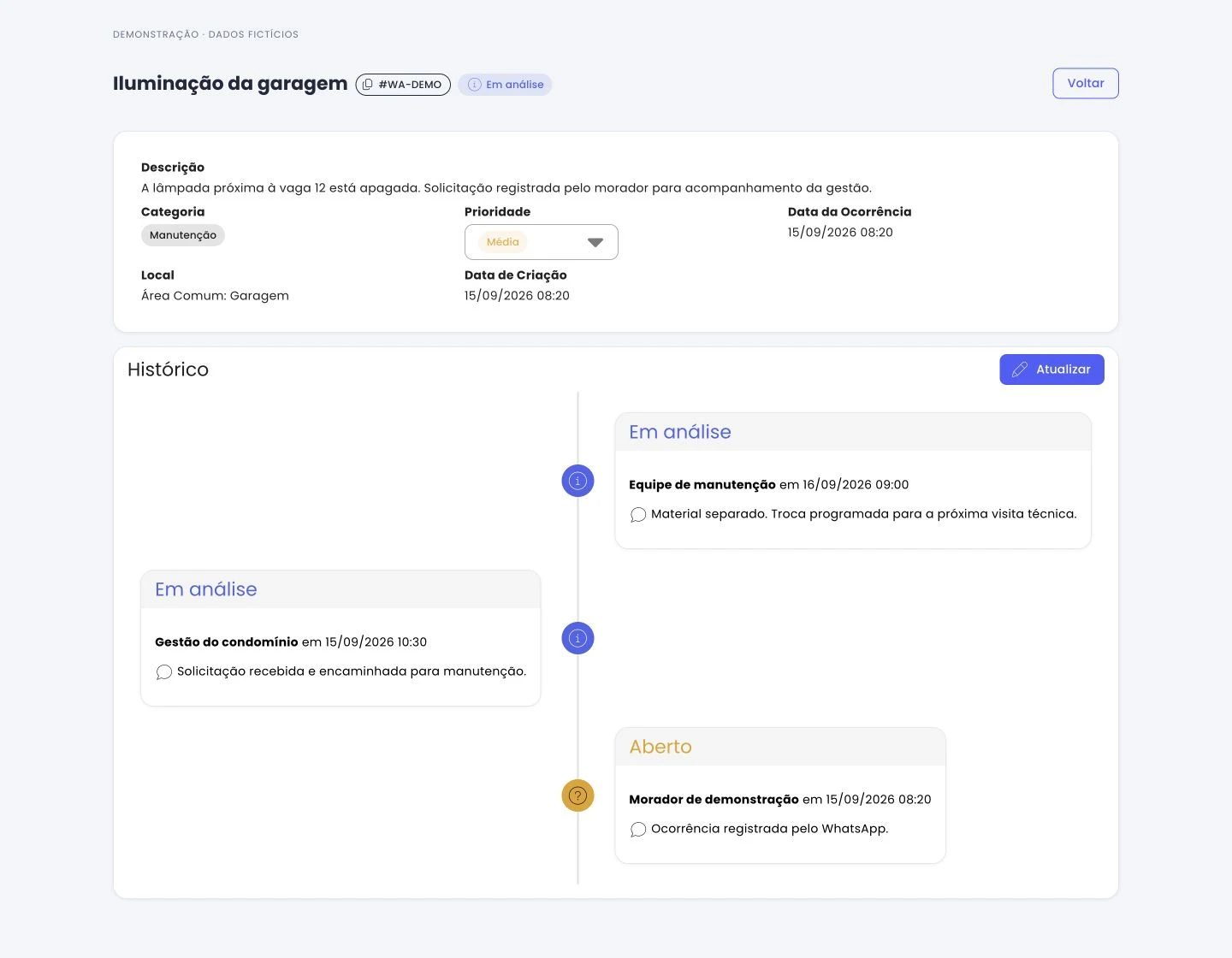This screenshot has width=1232, height=958.
Task: Select the timeline marker for Gestão do condomínio entry
Action: (577, 638)
